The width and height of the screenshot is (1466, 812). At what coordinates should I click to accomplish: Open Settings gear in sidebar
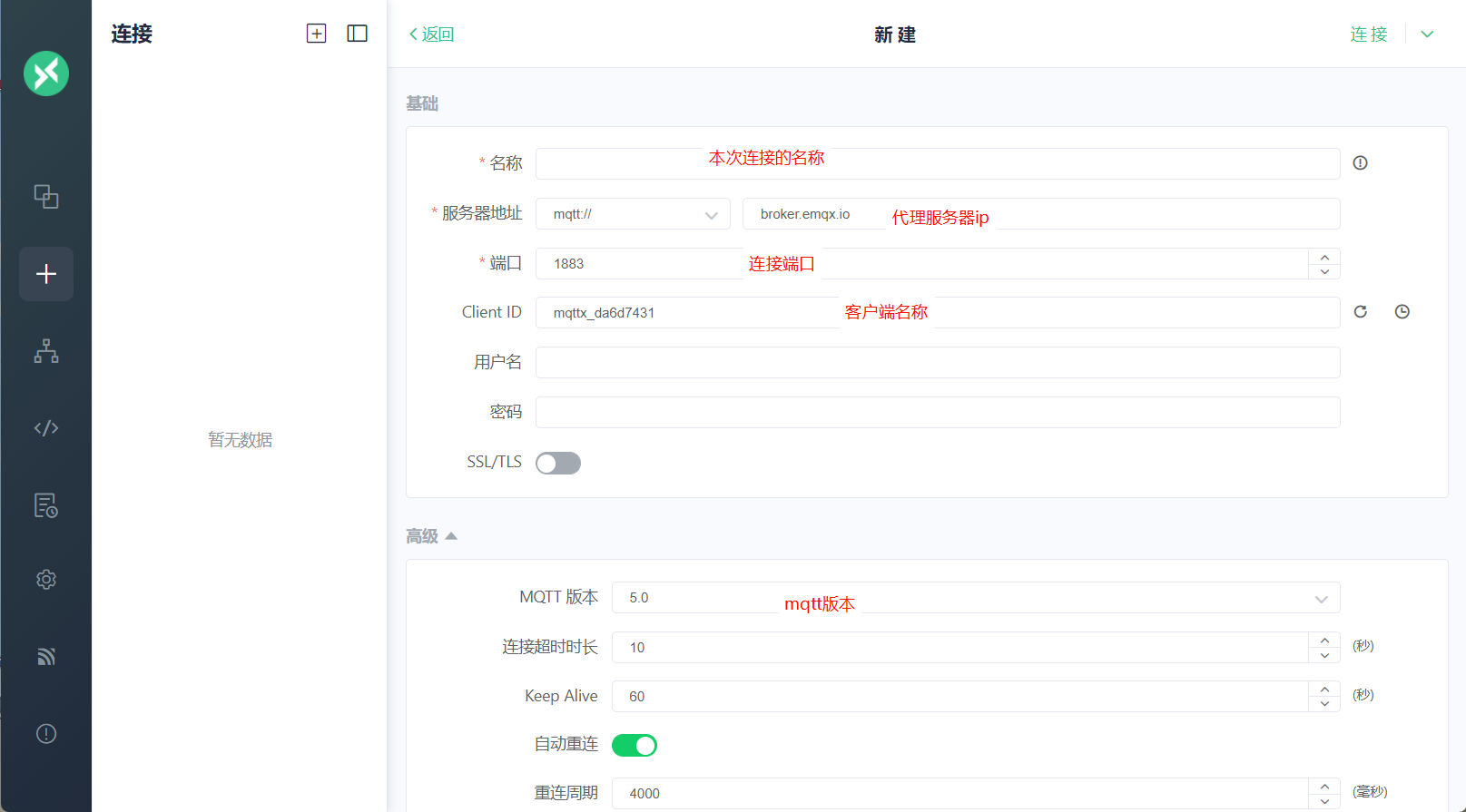tap(46, 580)
